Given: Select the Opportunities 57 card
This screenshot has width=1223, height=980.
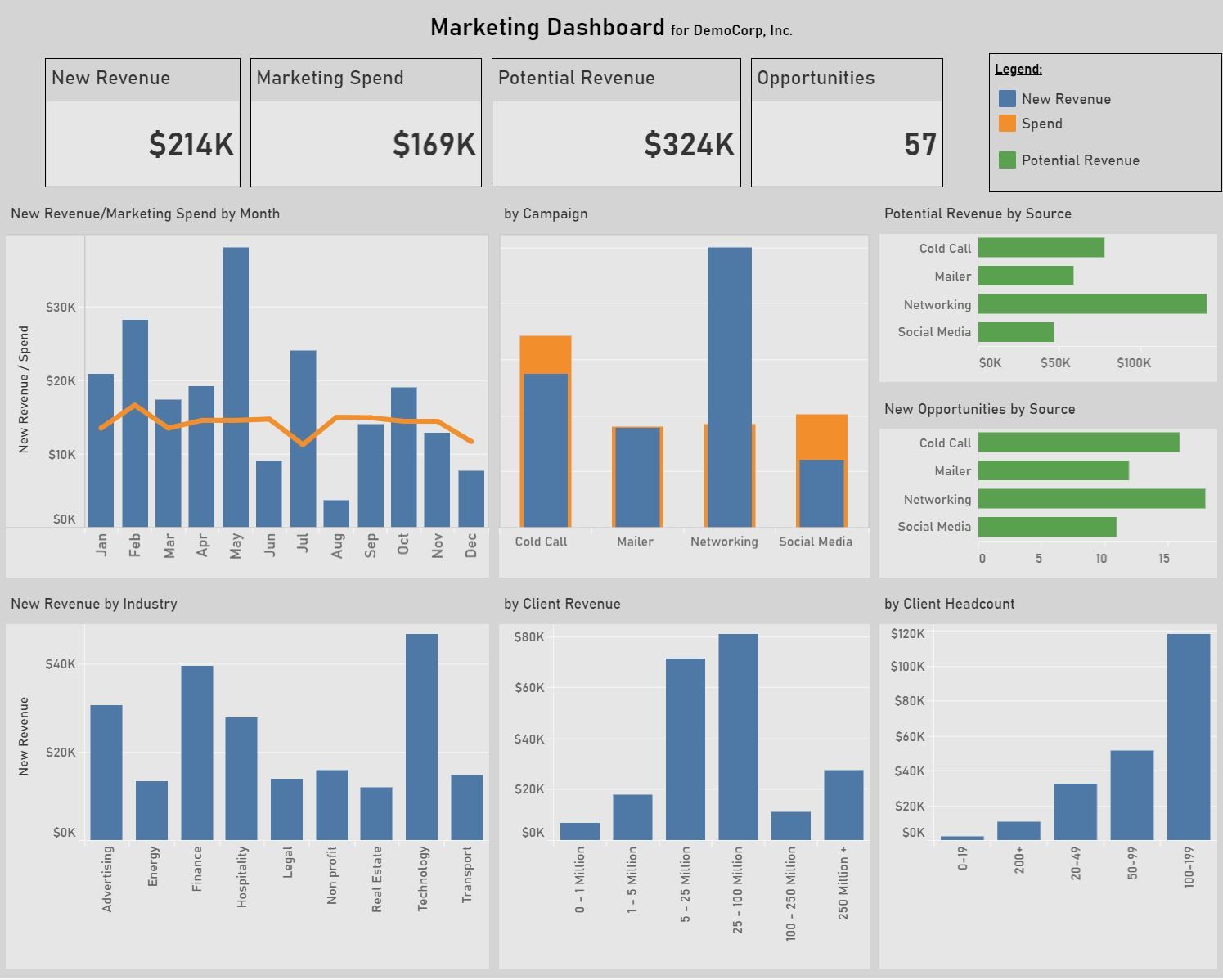Looking at the screenshot, I should tap(847, 123).
